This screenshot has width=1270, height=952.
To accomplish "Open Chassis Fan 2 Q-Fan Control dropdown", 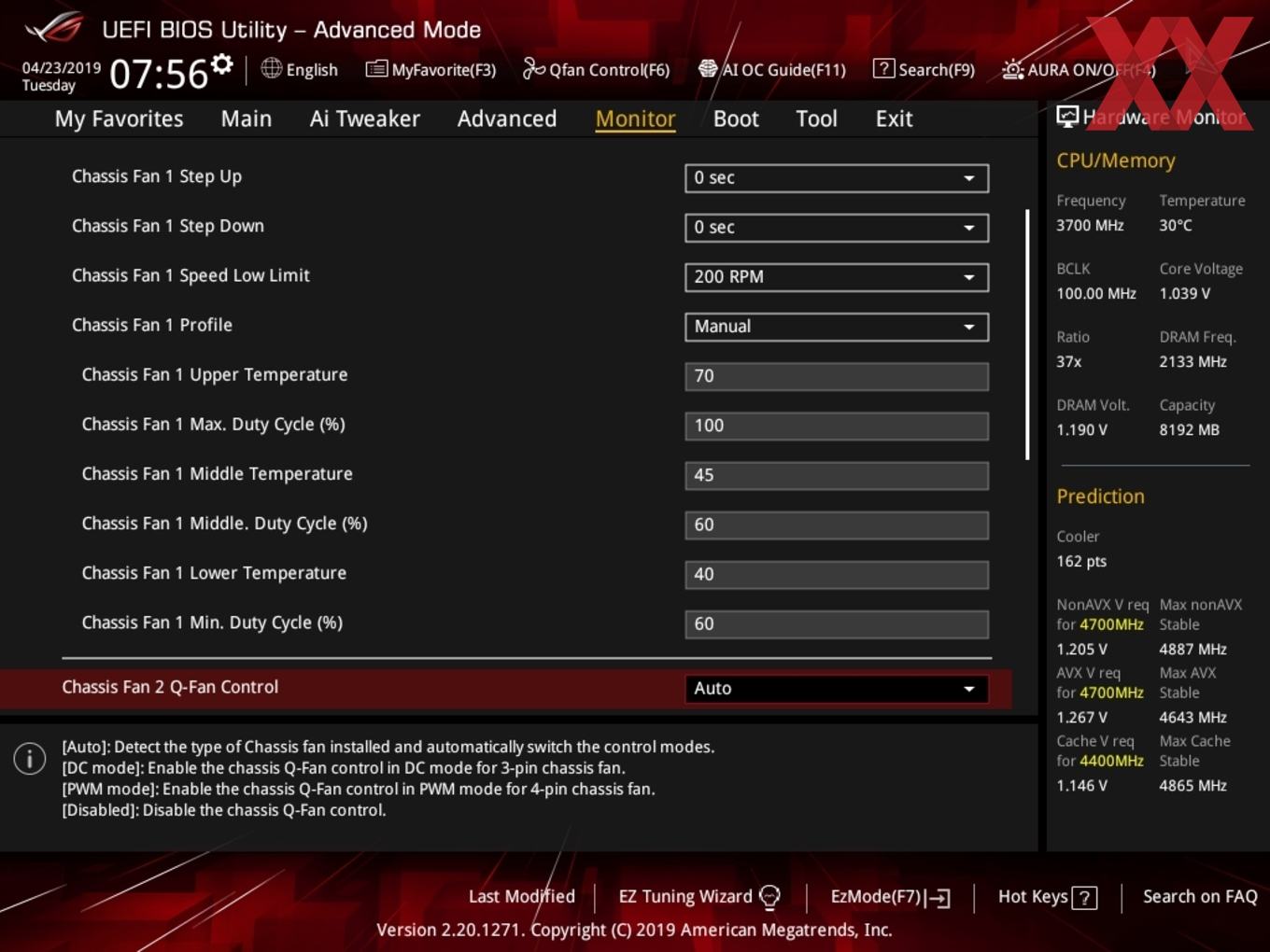I will pyautogui.click(x=837, y=688).
